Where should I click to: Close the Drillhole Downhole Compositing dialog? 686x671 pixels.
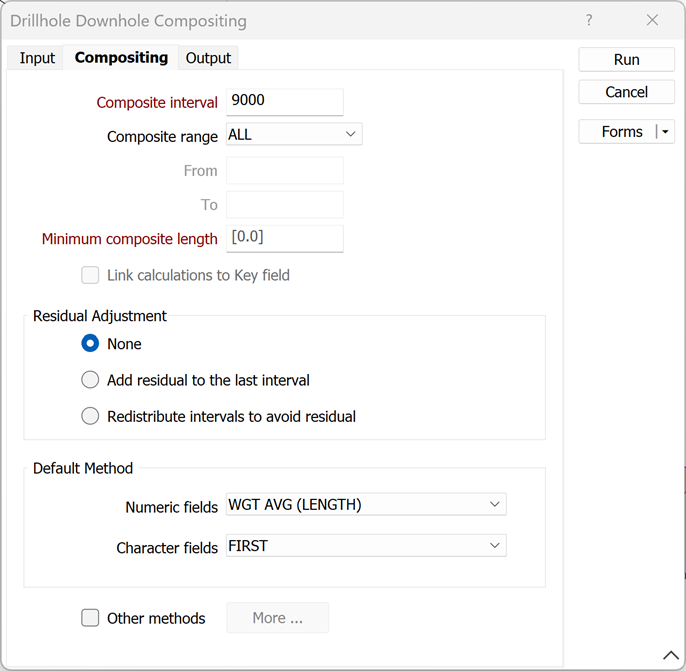[652, 20]
